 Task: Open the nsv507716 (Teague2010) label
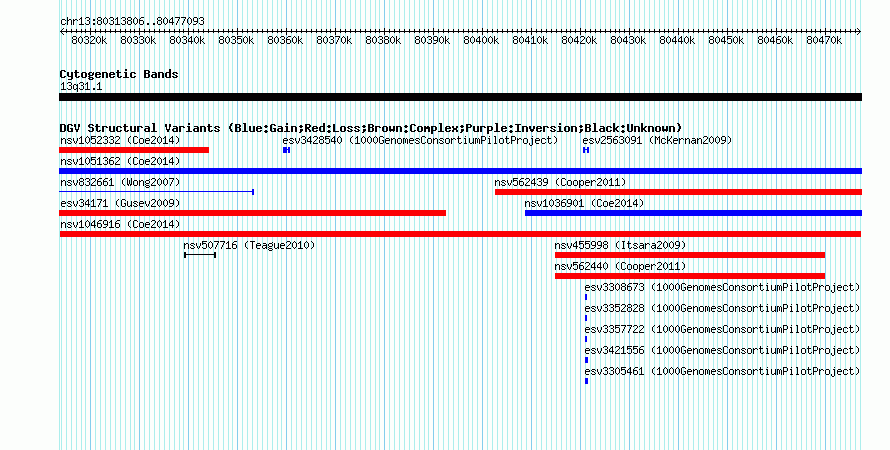(249, 245)
